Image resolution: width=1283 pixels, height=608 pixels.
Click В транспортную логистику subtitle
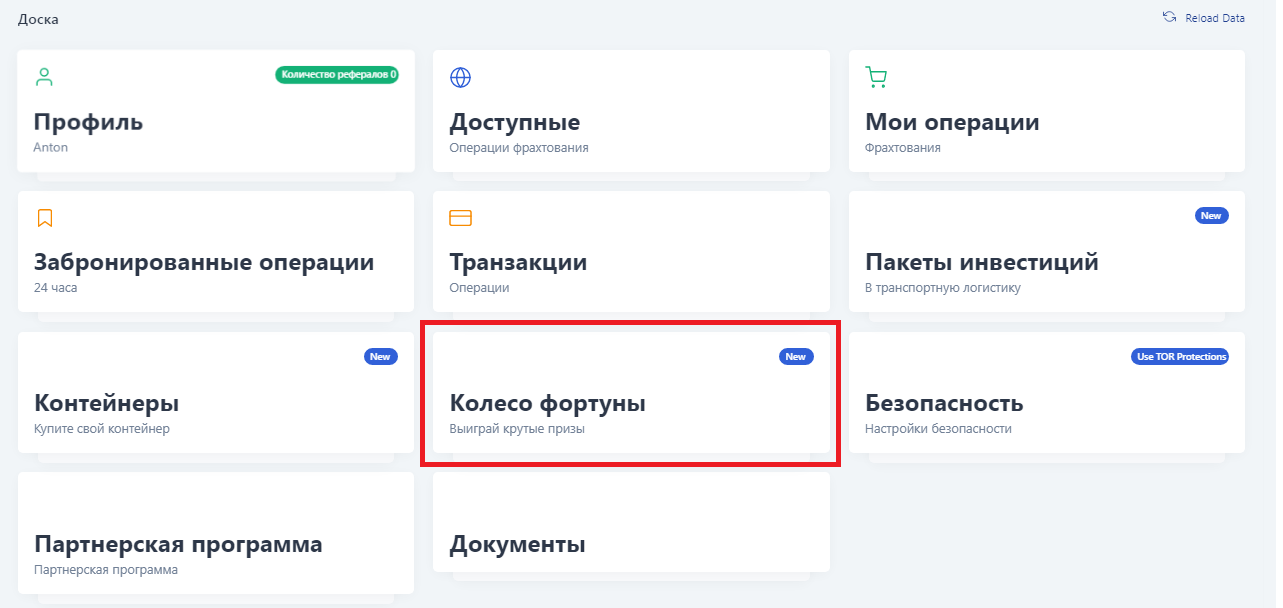943,288
